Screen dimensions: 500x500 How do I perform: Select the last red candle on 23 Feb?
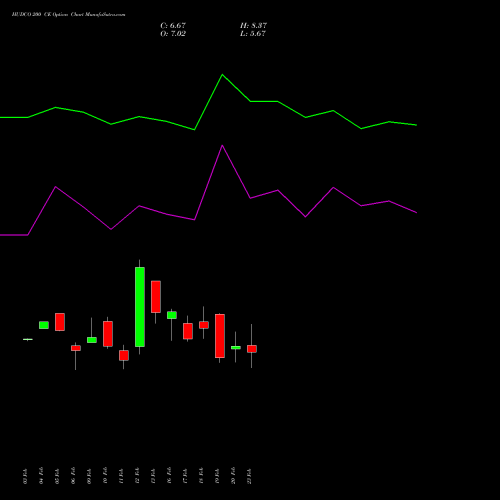pos(252,349)
